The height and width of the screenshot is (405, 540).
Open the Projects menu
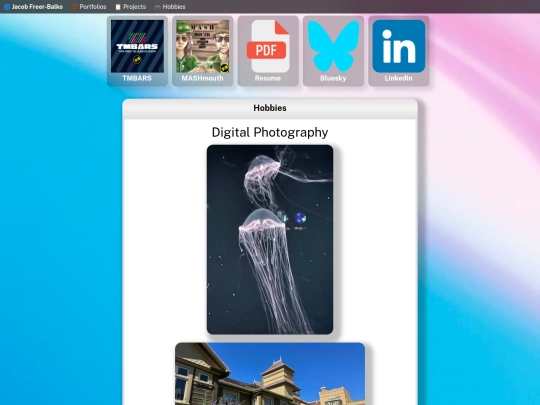131,7
